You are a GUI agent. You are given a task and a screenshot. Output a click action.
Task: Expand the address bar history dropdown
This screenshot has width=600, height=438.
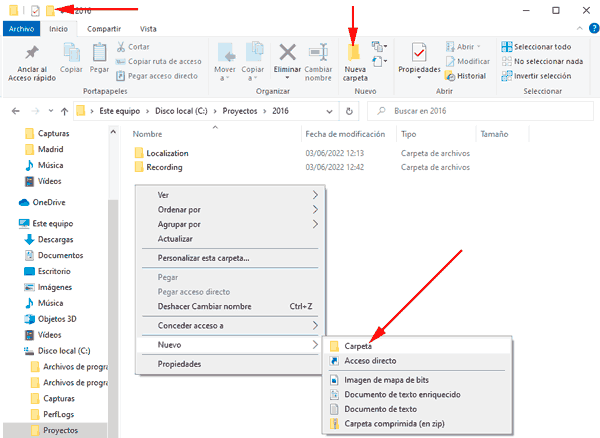click(329, 111)
